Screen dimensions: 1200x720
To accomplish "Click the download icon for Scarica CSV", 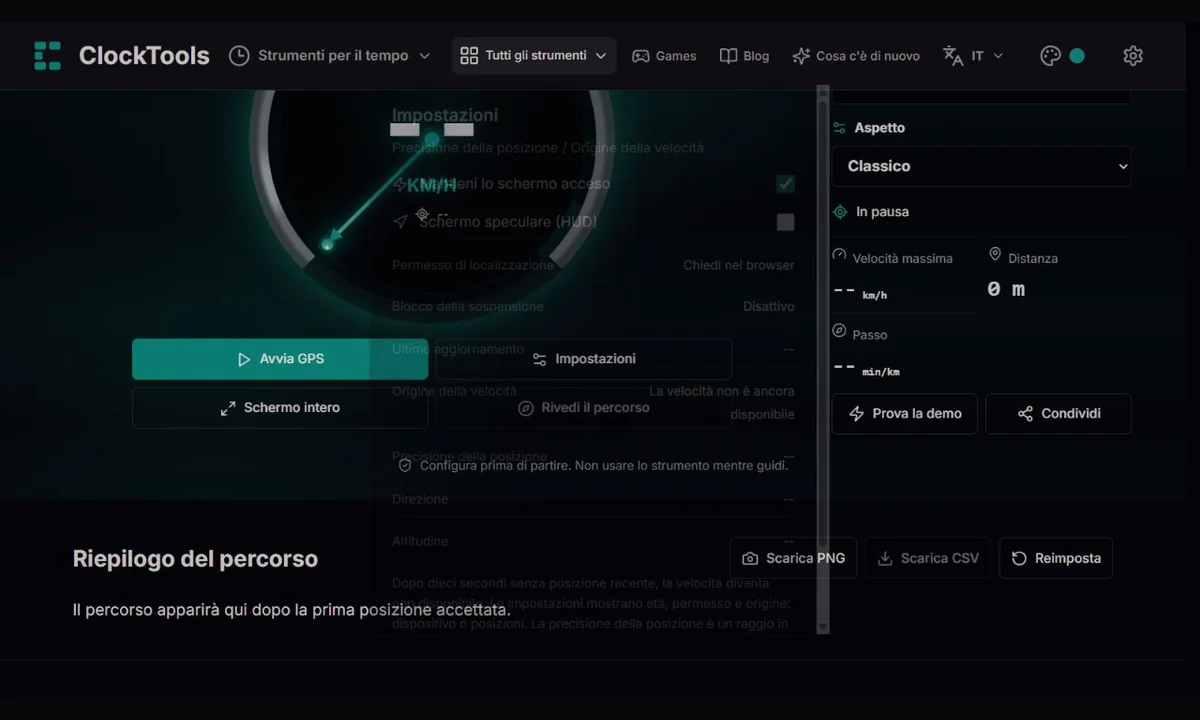I will 885,559.
